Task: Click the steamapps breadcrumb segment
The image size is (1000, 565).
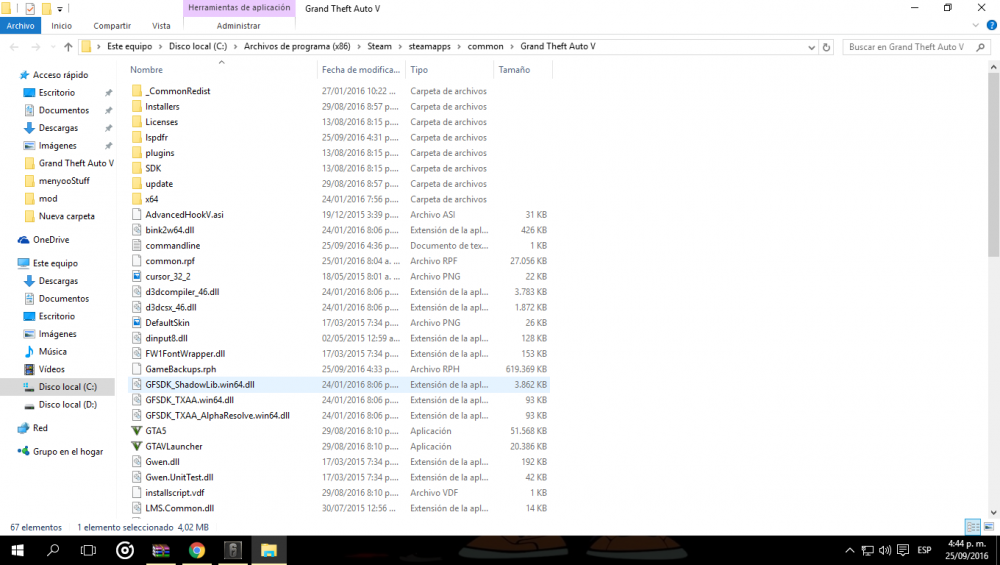Action: click(429, 47)
